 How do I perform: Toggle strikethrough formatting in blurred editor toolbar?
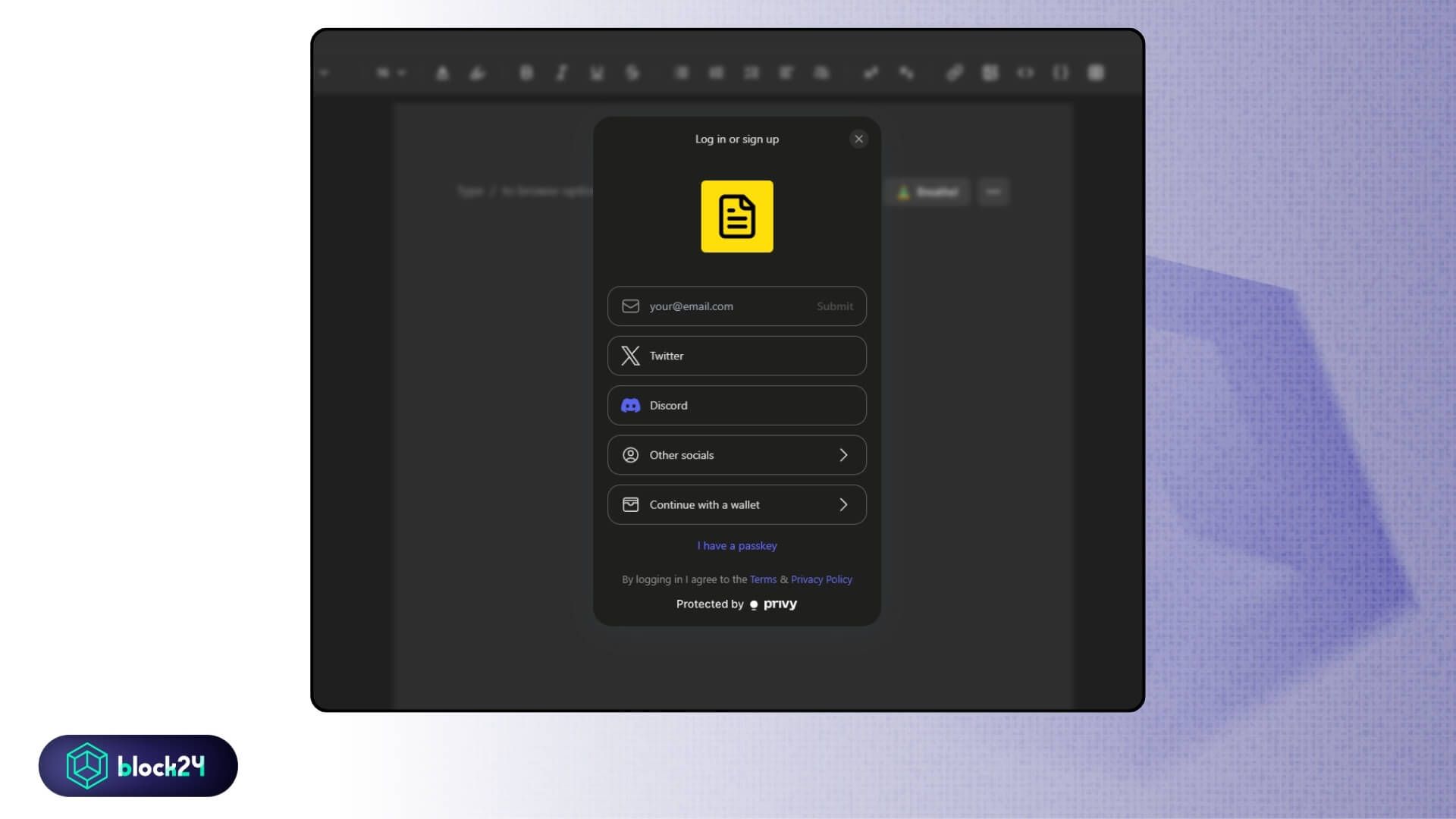(x=632, y=73)
